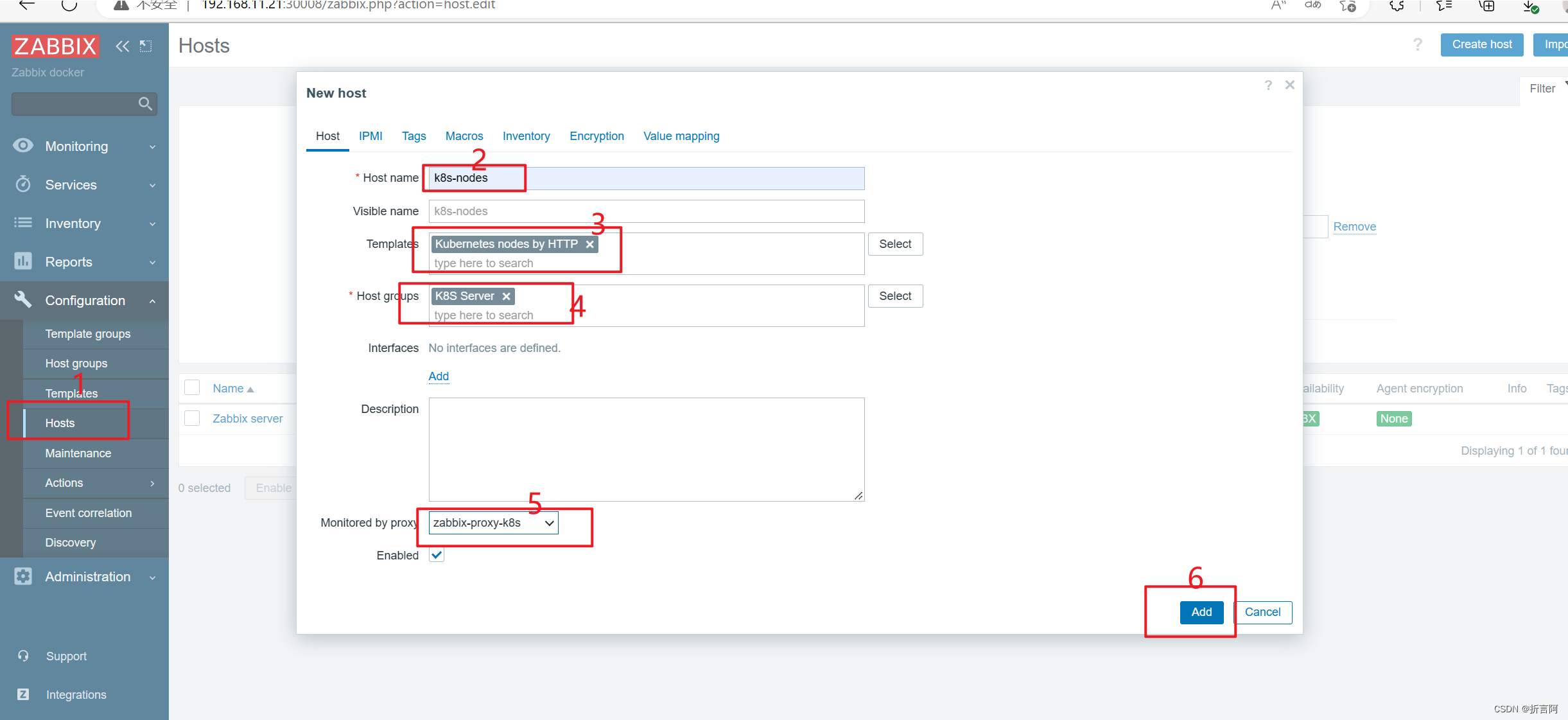Click the Services clock icon
The width and height of the screenshot is (1568, 720).
click(x=23, y=184)
